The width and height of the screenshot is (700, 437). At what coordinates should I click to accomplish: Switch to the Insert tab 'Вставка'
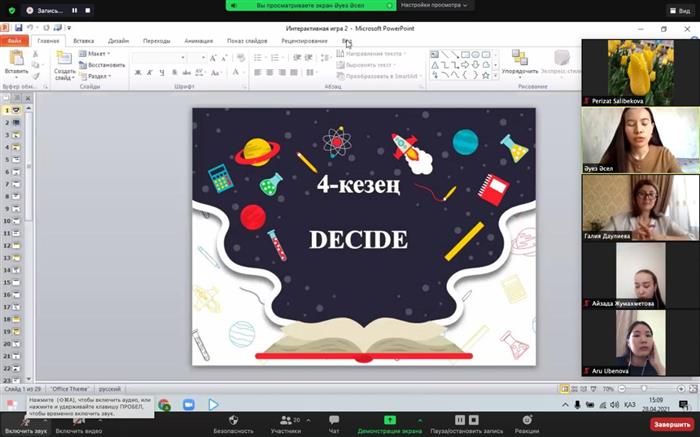pos(84,41)
